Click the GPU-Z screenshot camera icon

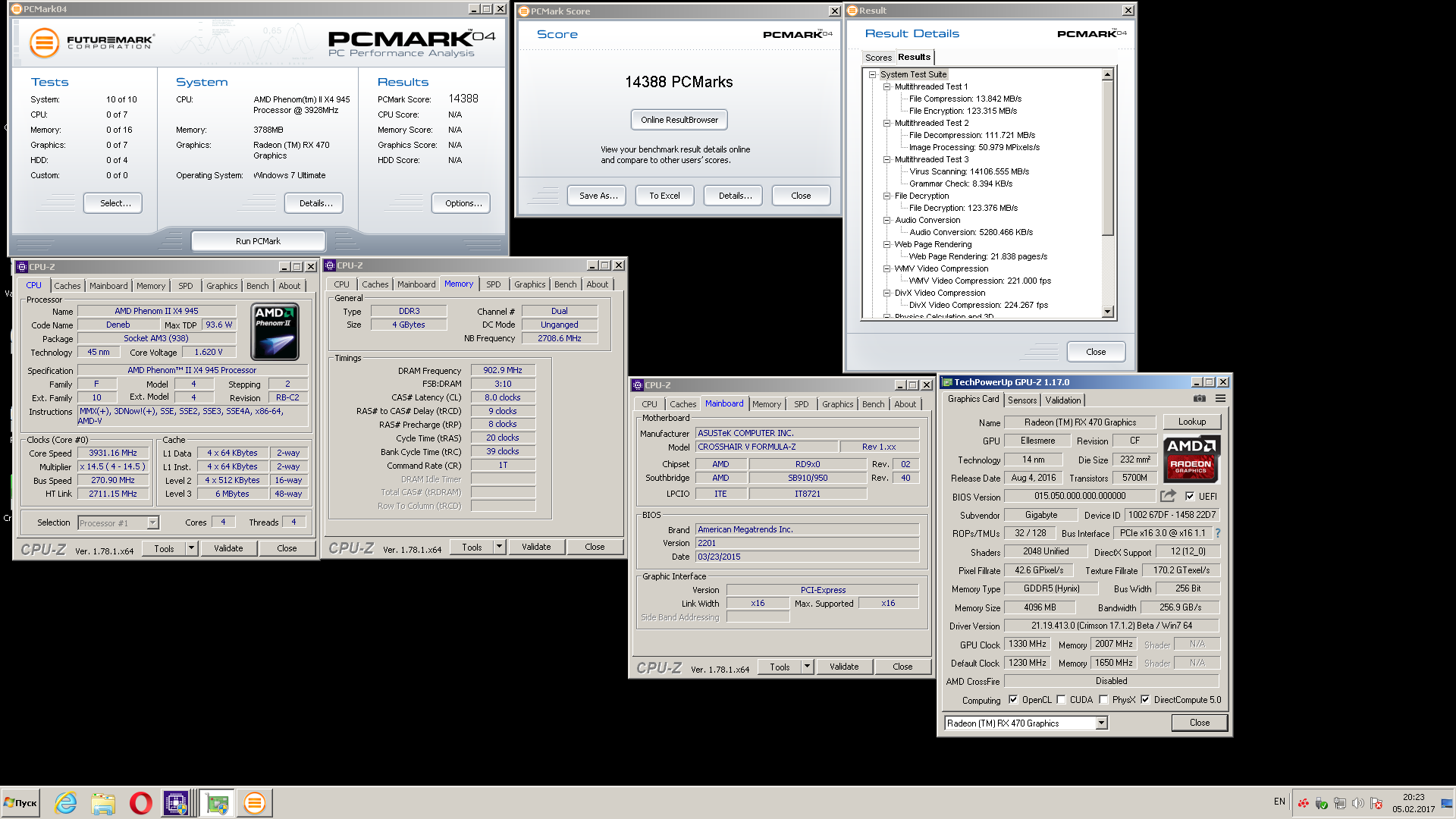click(x=1199, y=399)
